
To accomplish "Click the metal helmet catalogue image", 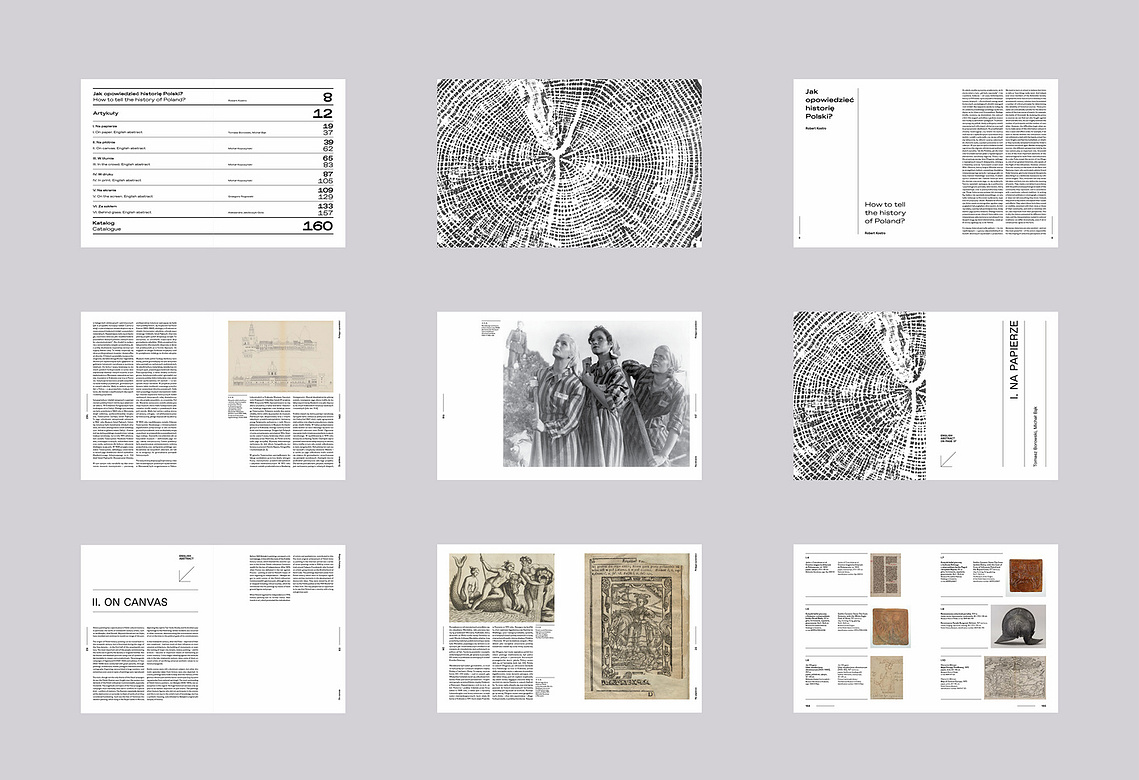I will (x=1018, y=626).
